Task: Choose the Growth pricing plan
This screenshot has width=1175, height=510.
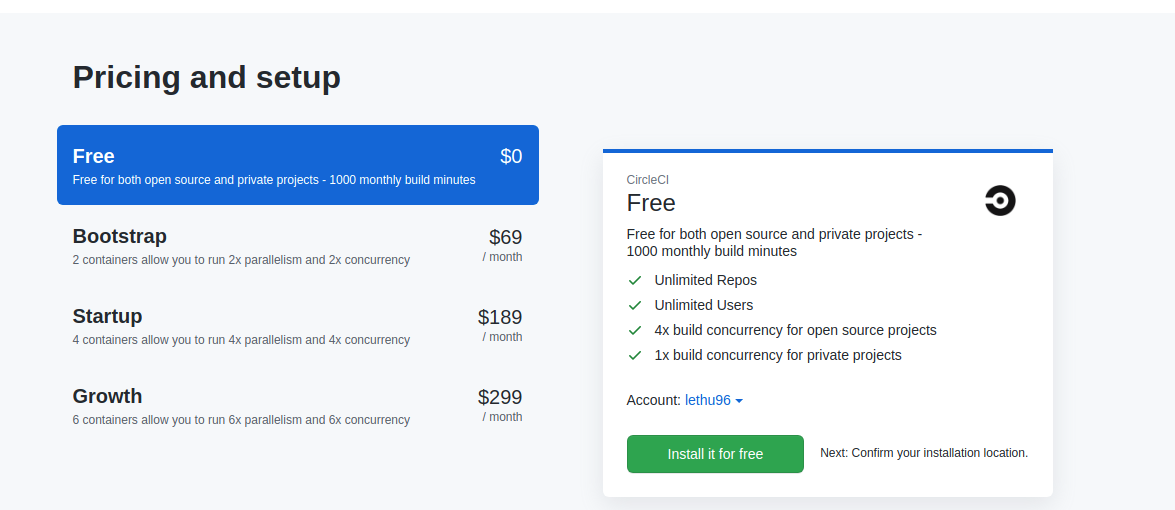Action: pyautogui.click(x=297, y=405)
